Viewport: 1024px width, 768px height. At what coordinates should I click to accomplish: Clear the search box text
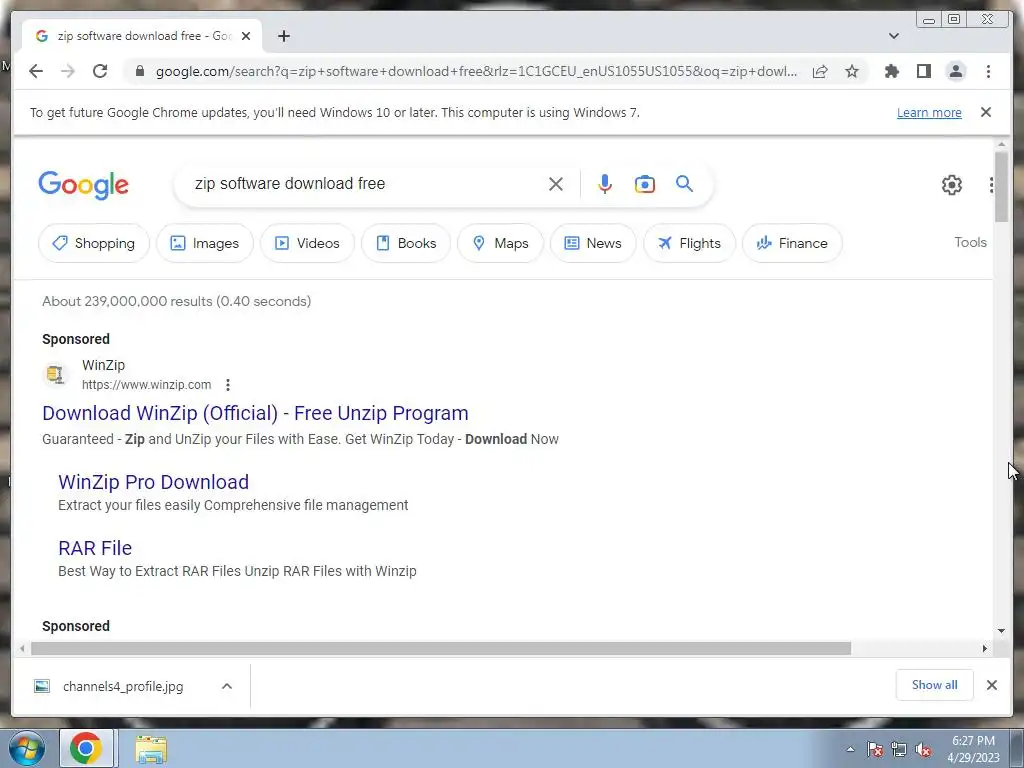click(x=556, y=184)
